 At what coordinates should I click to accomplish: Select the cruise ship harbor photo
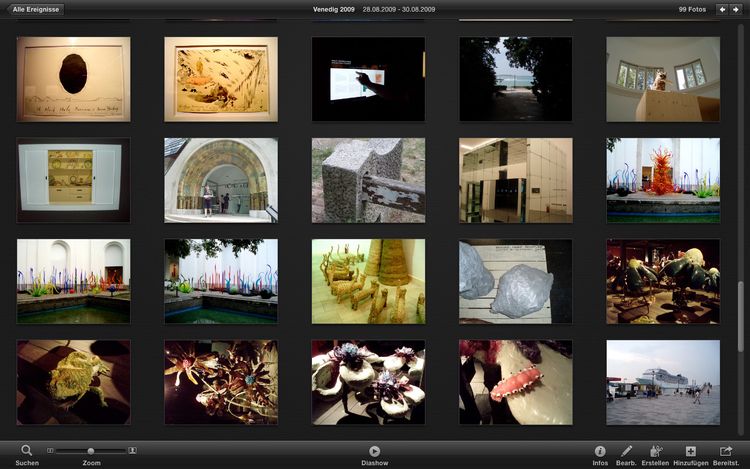pyautogui.click(x=662, y=382)
